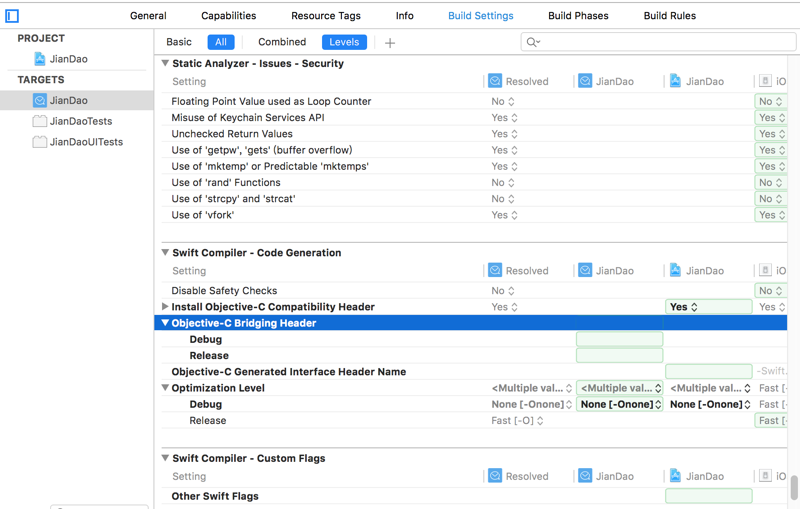800x509 pixels.
Task: Click the Other Swift Flags input field
Action: (x=708, y=496)
